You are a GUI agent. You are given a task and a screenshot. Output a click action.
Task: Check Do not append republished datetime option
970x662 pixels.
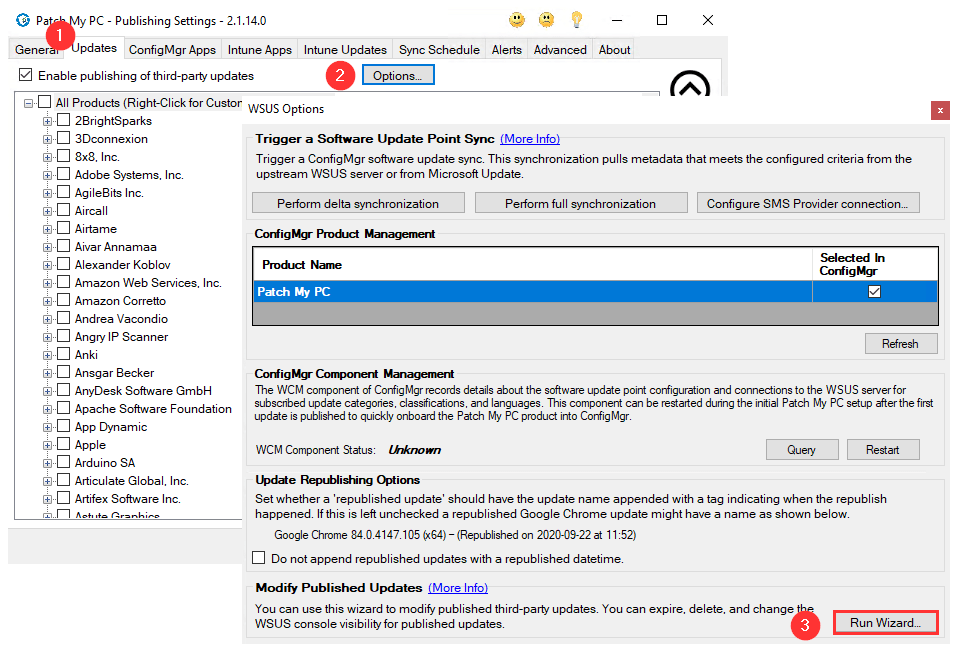[x=259, y=557]
